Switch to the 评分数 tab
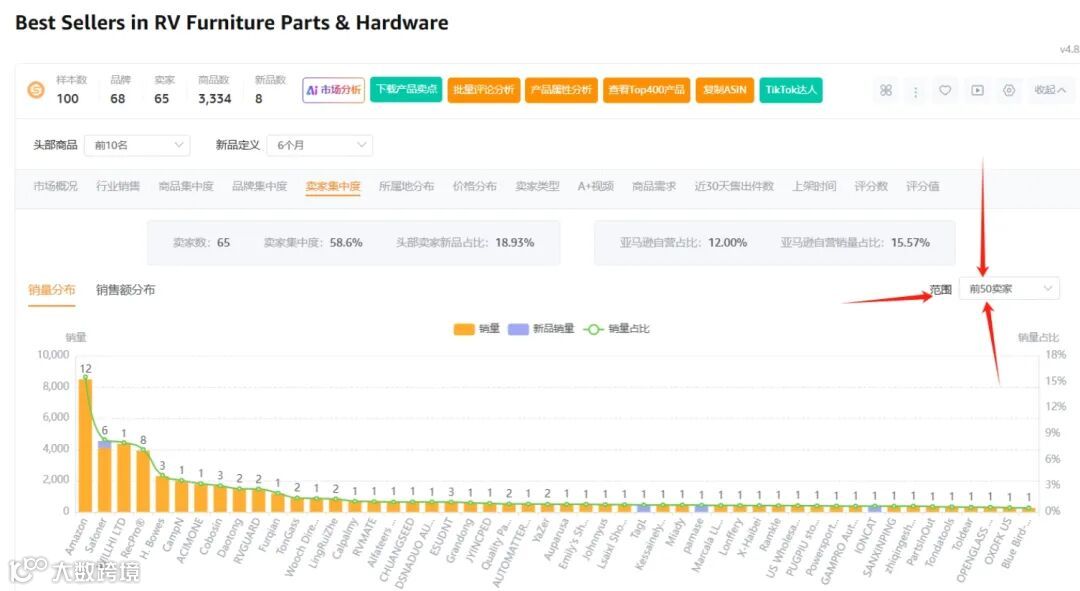The height and width of the screenshot is (591, 1080). 871,186
